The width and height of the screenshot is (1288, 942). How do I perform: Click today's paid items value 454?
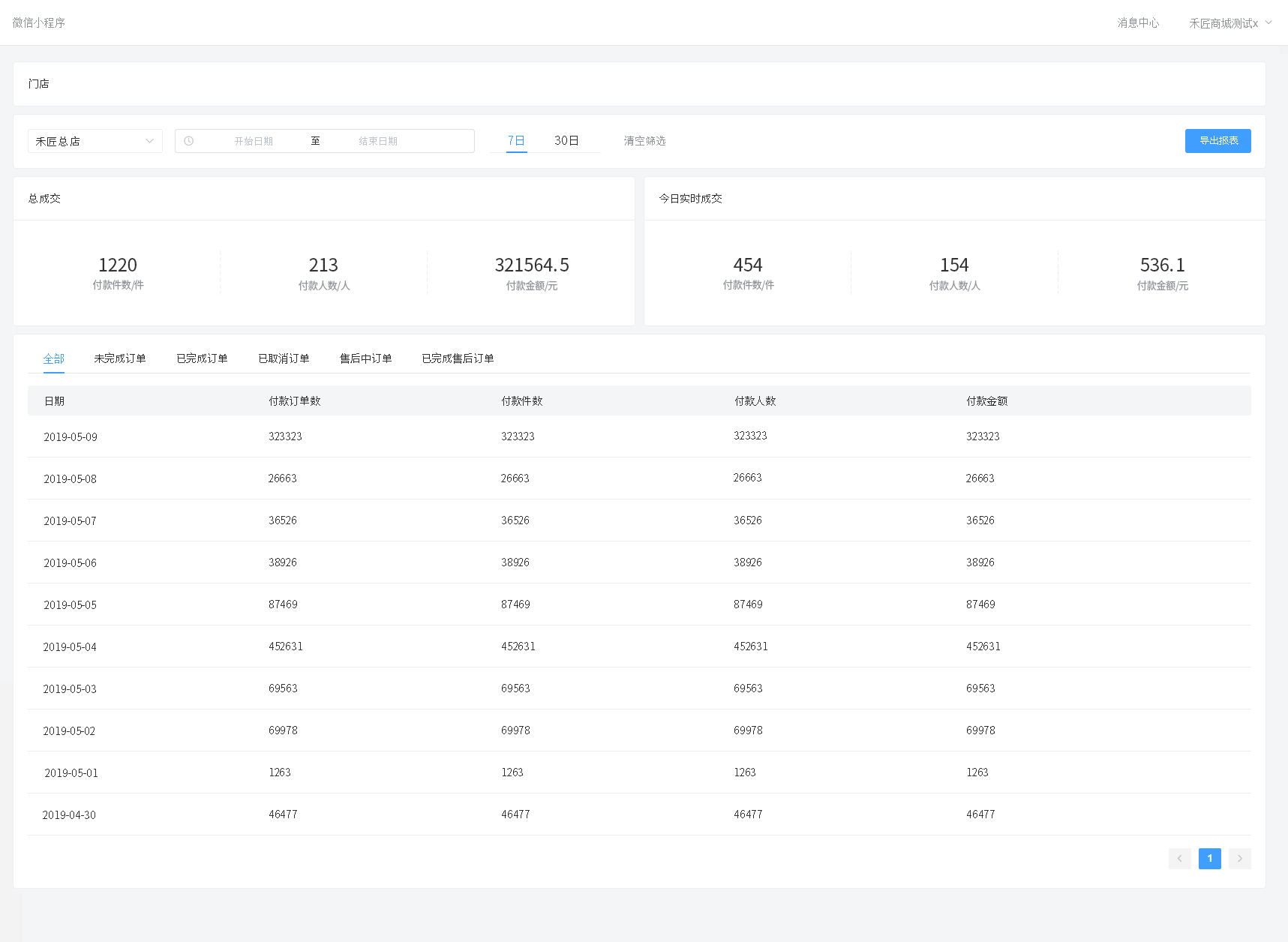coord(748,265)
